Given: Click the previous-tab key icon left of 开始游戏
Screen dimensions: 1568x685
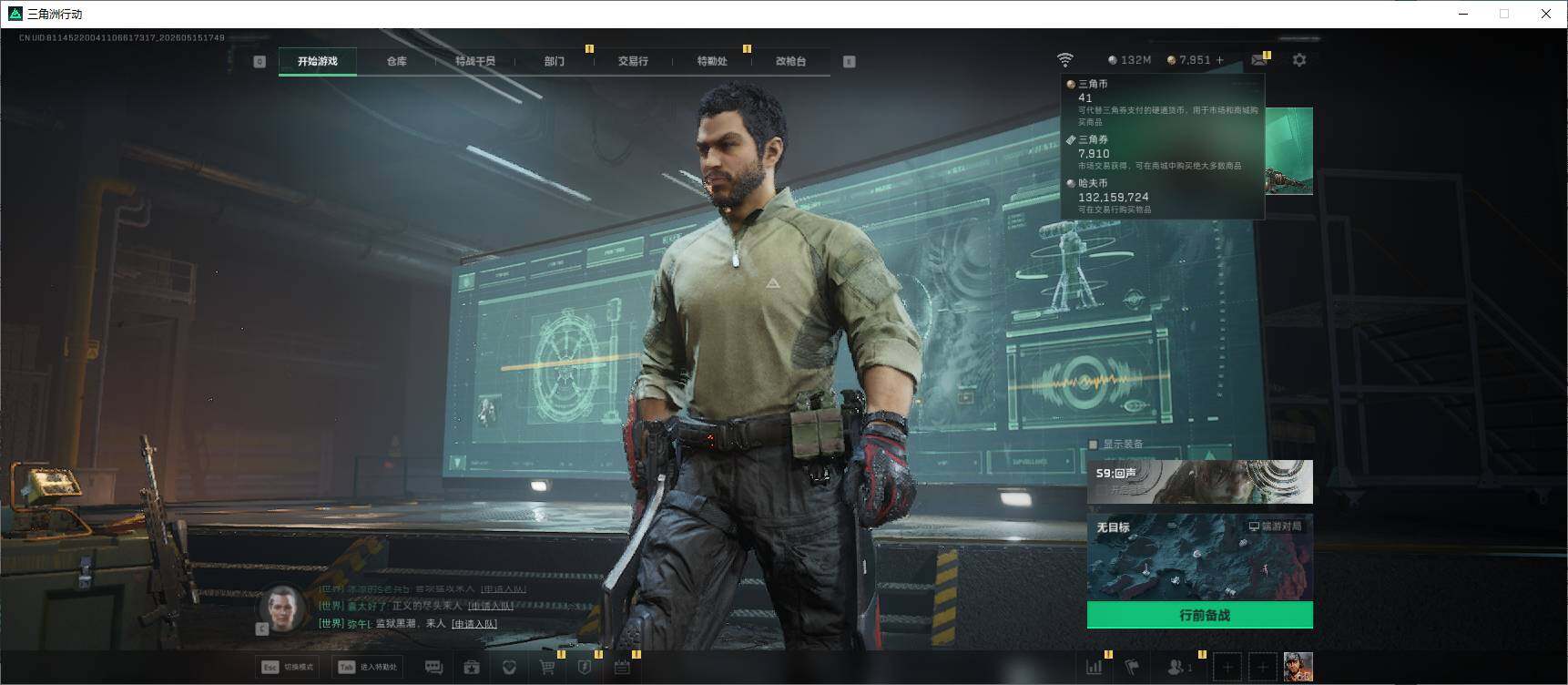Looking at the screenshot, I should pyautogui.click(x=260, y=61).
